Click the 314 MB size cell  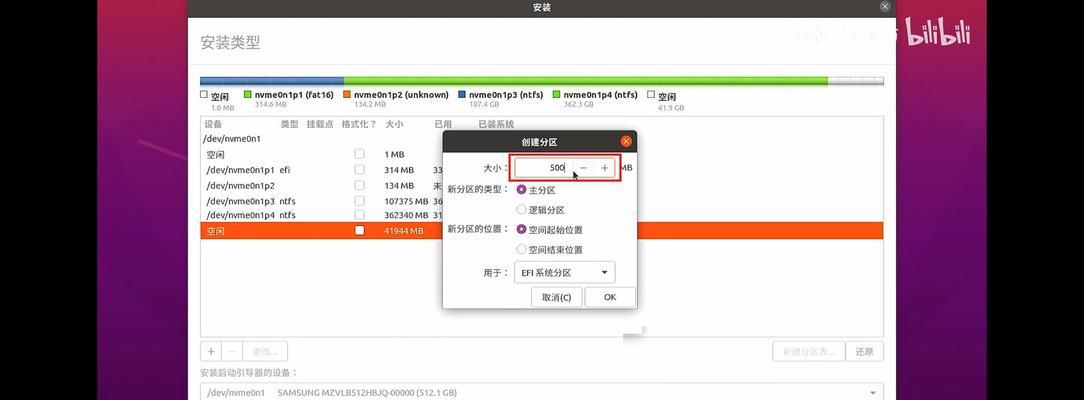(399, 169)
